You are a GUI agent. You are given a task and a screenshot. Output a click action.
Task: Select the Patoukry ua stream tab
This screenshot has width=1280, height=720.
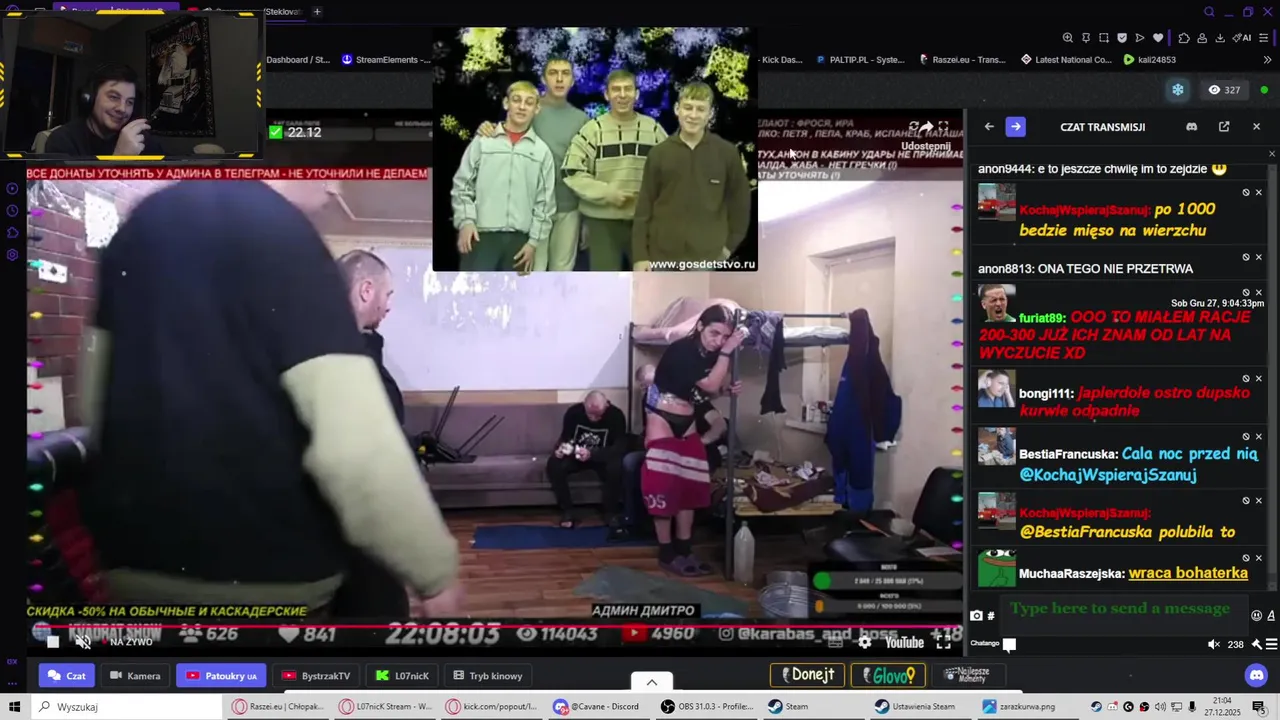coord(221,676)
